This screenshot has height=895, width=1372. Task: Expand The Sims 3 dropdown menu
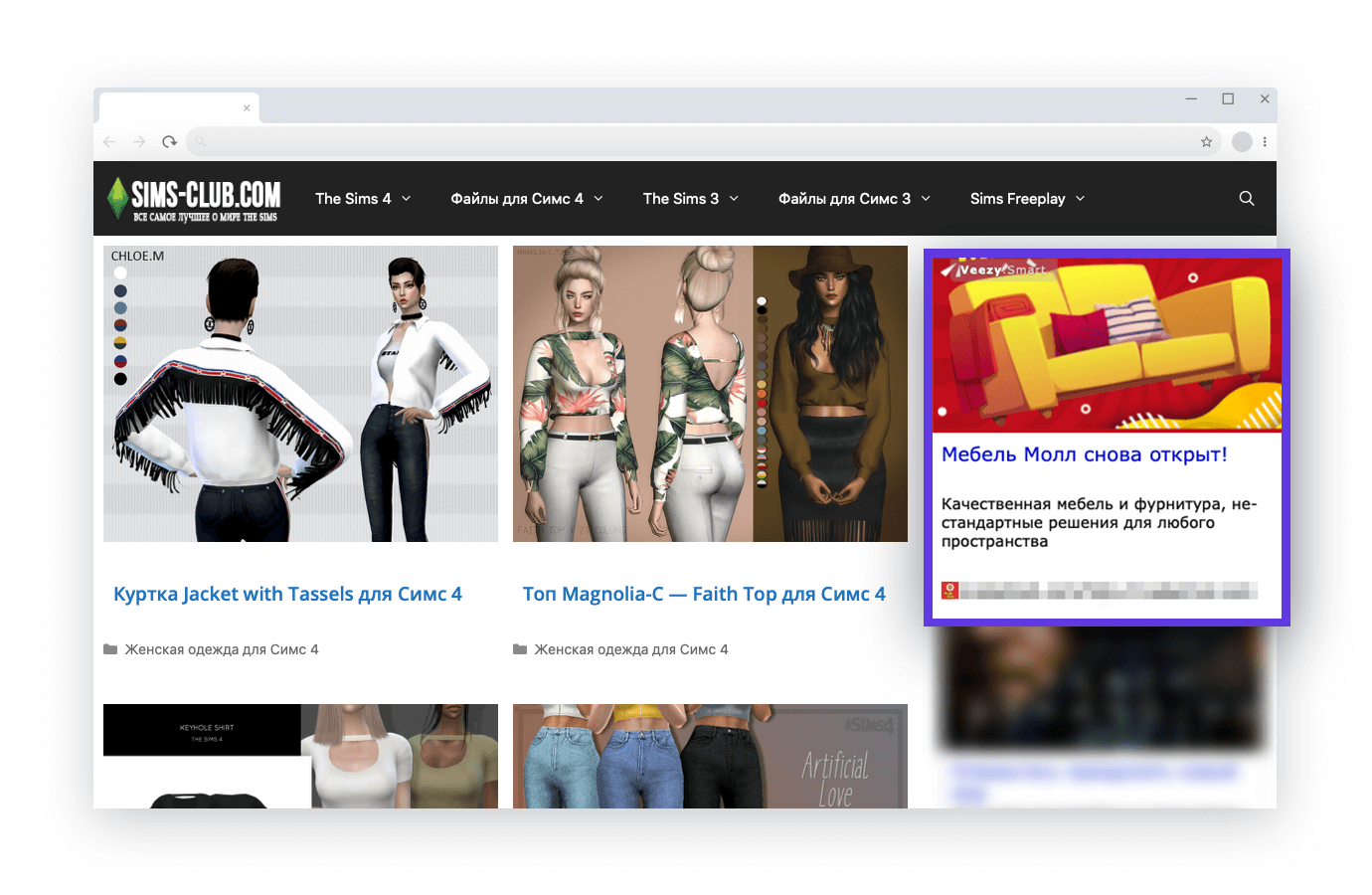pos(690,199)
